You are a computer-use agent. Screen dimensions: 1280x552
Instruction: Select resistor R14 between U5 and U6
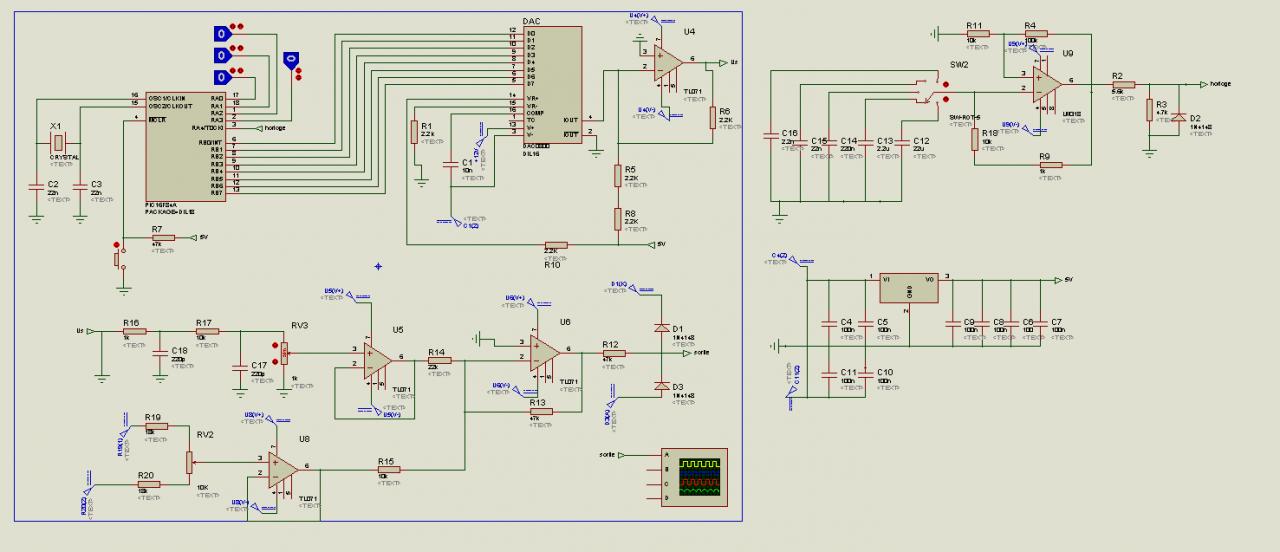pyautogui.click(x=439, y=360)
